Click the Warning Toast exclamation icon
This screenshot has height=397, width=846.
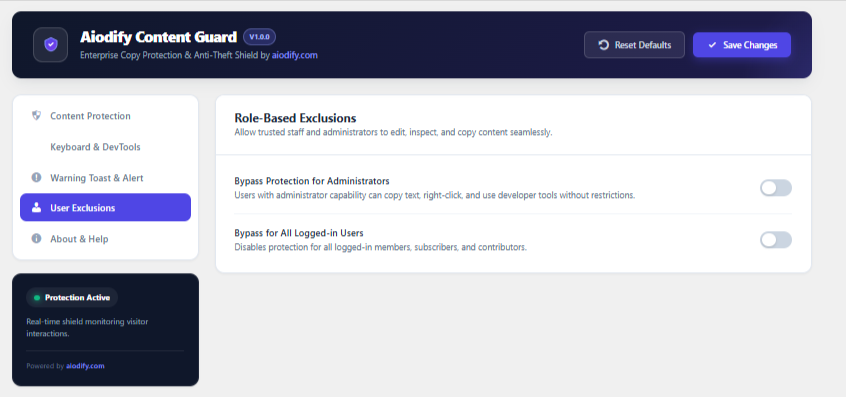point(36,177)
